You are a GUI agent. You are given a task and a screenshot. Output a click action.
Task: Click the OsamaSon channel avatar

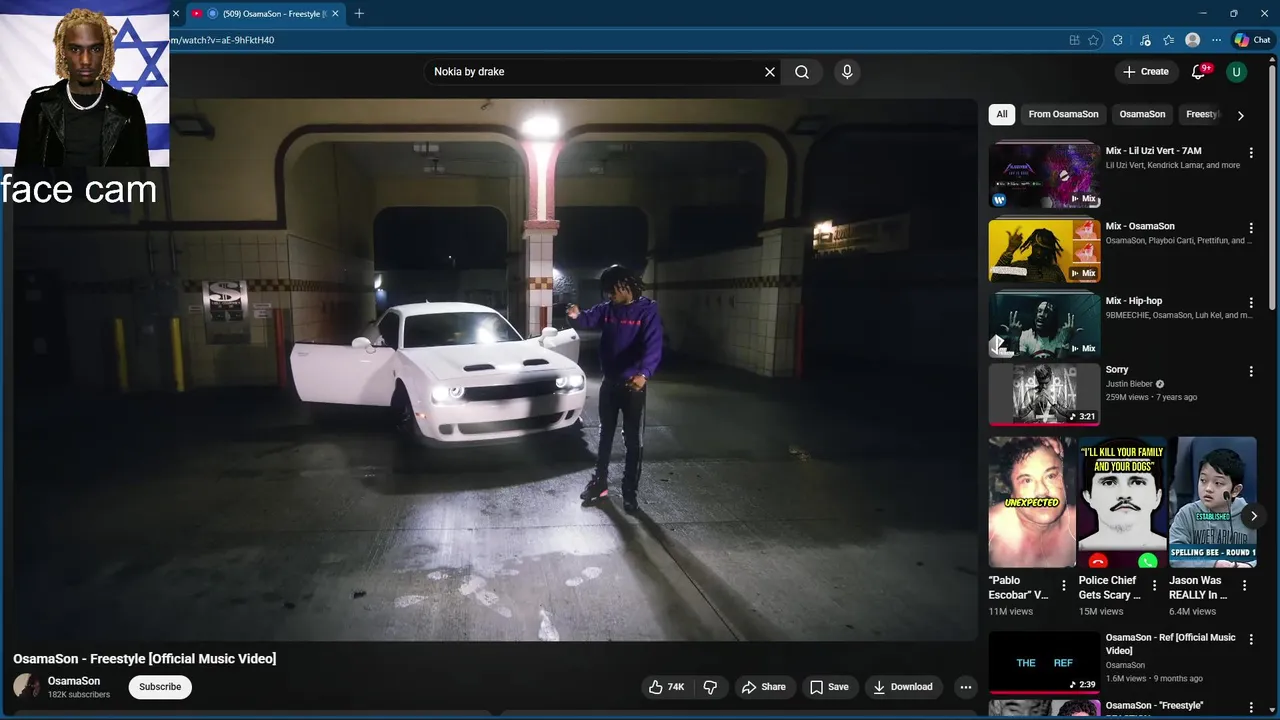pos(27,686)
